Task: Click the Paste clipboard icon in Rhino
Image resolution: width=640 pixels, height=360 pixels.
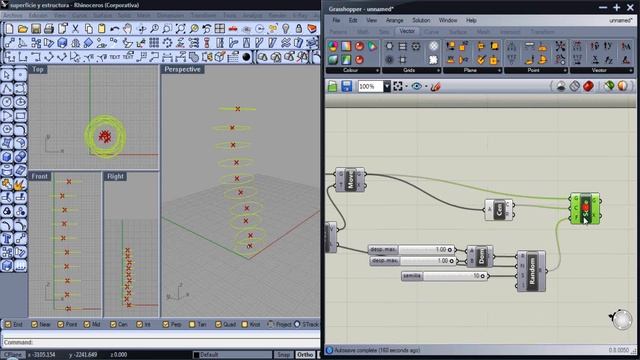Action: coord(102,29)
